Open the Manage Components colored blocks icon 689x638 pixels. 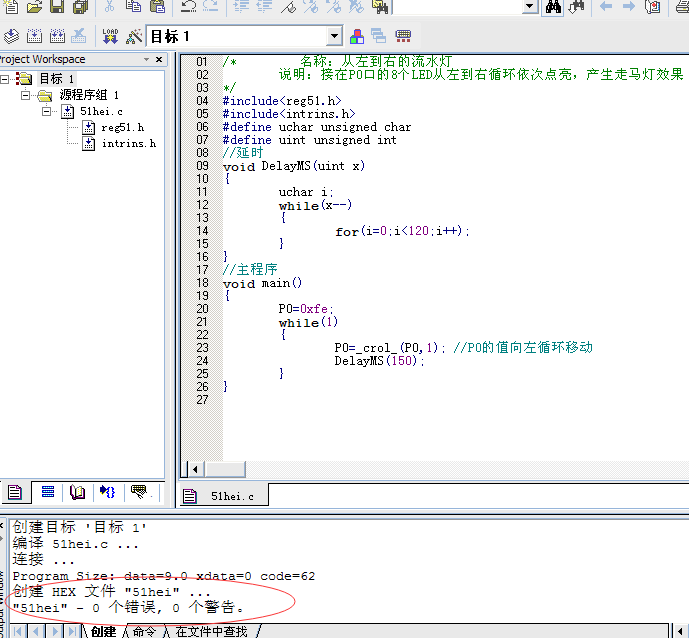[357, 36]
